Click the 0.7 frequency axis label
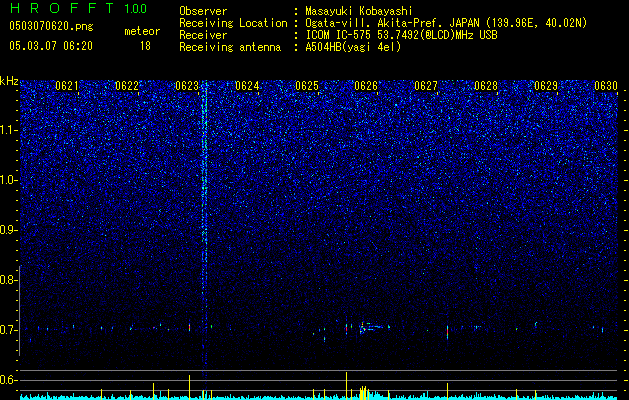 point(8,330)
